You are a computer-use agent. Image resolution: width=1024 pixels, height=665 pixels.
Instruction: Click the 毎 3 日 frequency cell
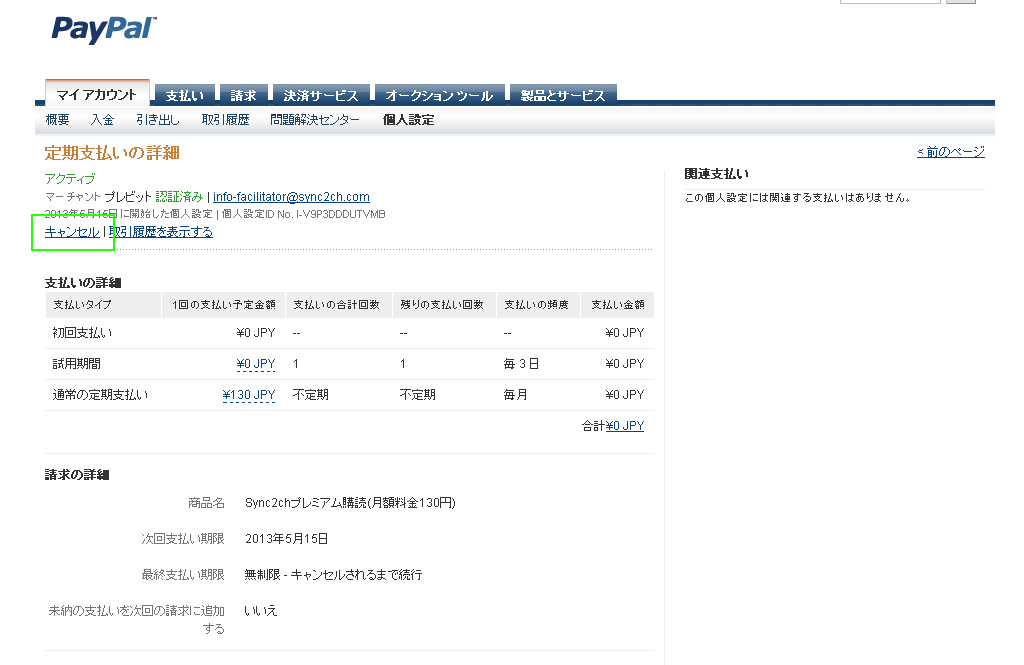(x=521, y=364)
